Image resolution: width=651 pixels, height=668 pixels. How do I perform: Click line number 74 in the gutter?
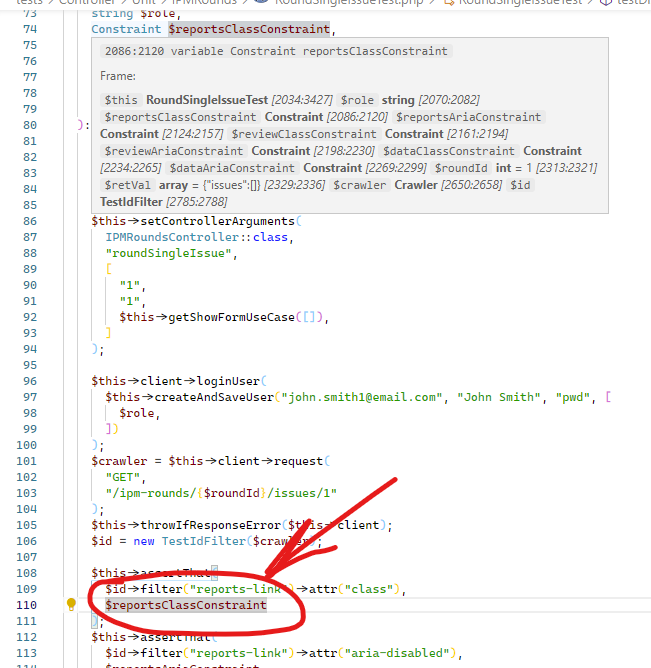tap(30, 29)
